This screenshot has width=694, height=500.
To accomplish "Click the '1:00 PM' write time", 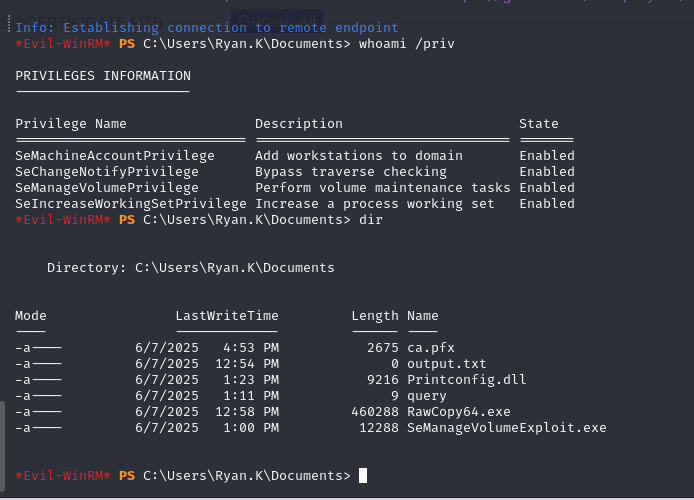I will [x=251, y=427].
